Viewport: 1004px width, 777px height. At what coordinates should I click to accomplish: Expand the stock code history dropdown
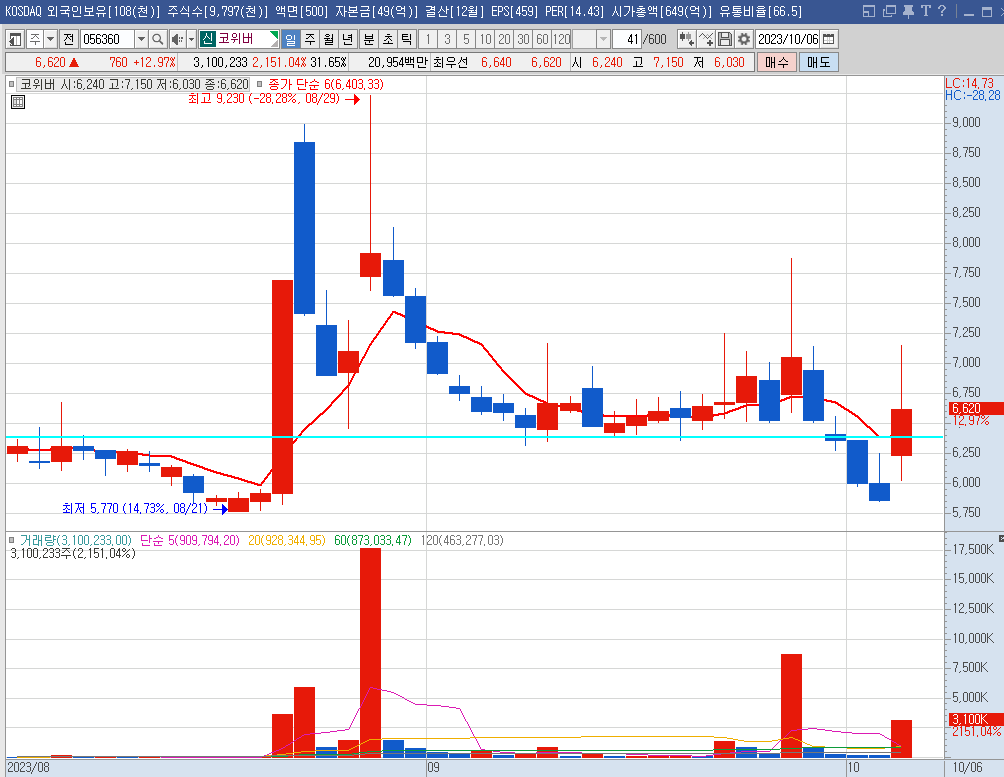coord(141,39)
